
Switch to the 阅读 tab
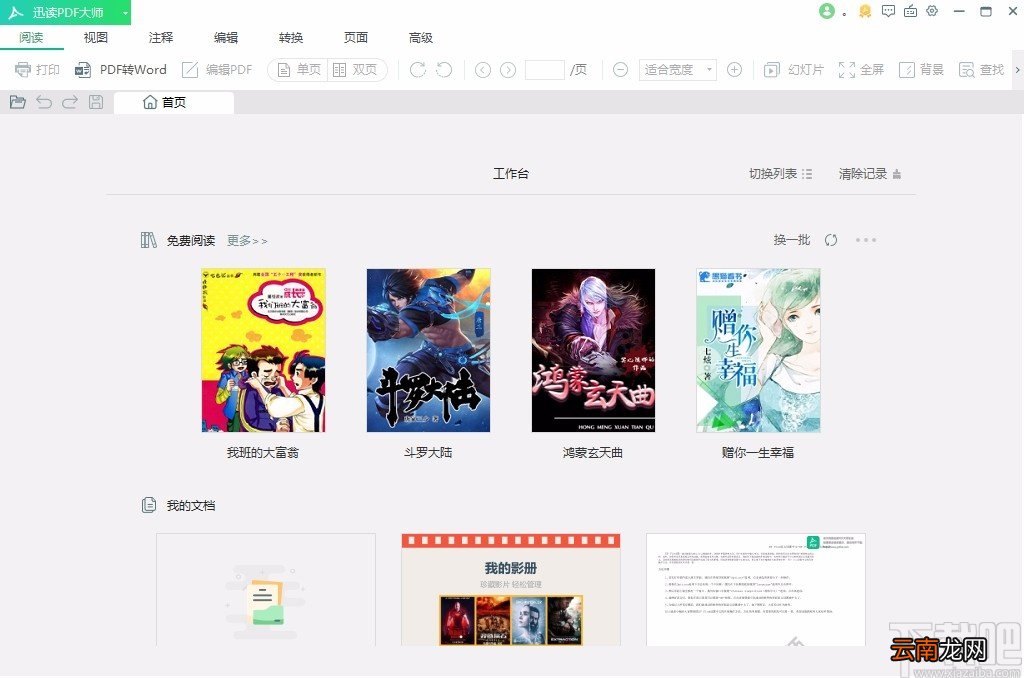(x=31, y=38)
